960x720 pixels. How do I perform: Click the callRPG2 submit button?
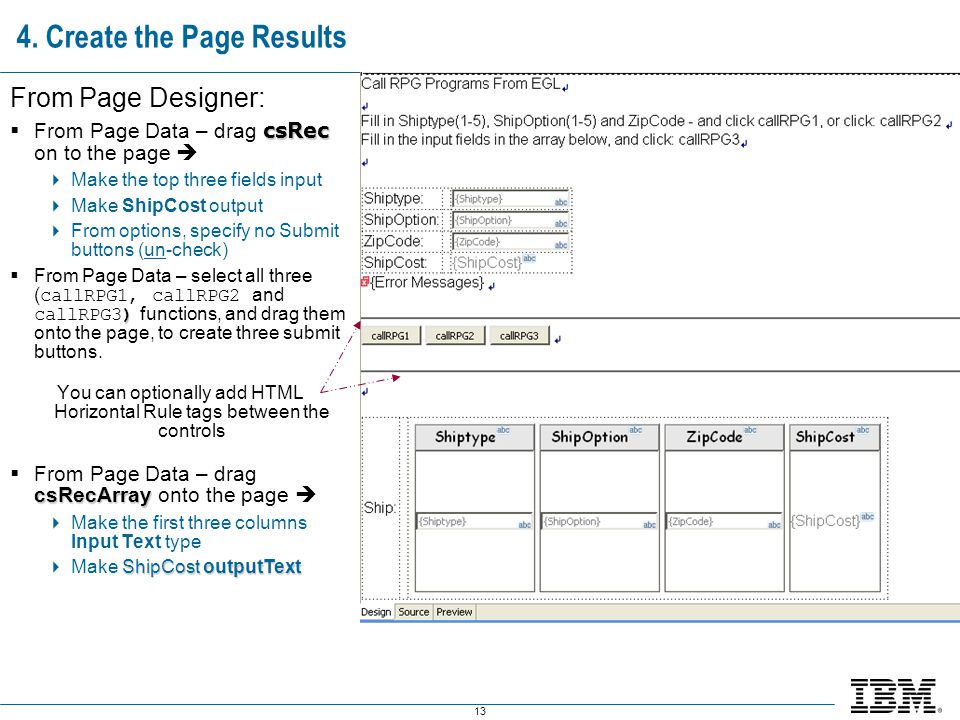(455, 336)
